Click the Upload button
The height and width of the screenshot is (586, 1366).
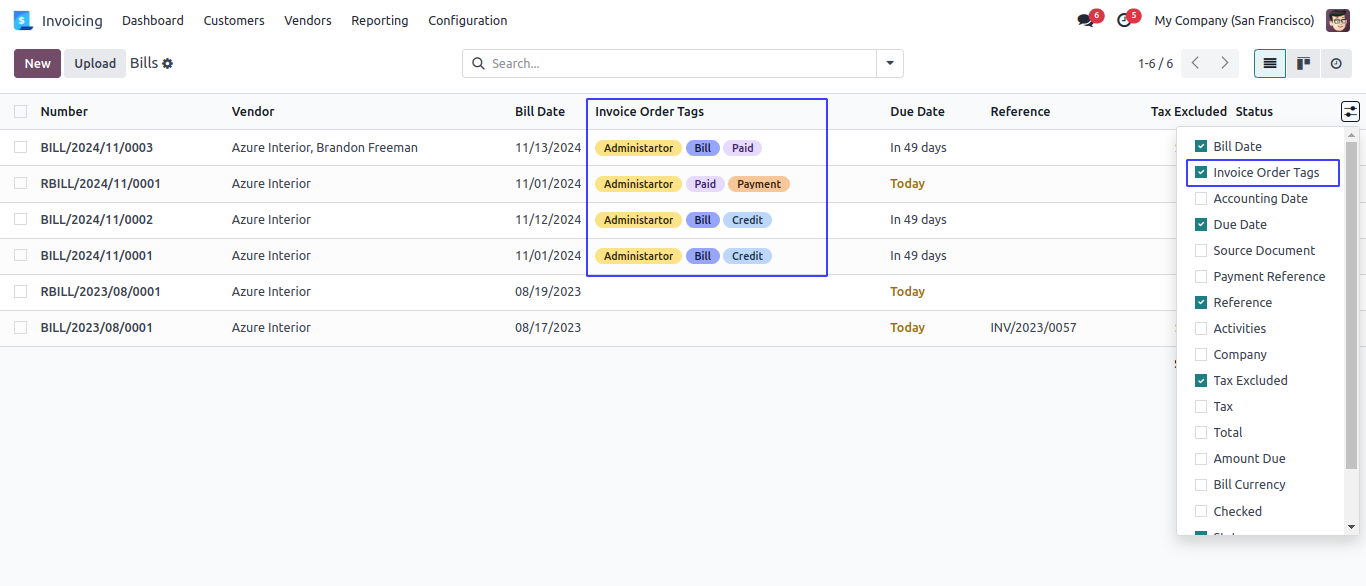(x=95, y=64)
